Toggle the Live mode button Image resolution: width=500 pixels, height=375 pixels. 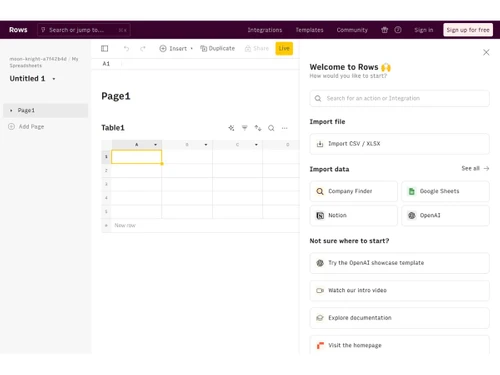284,48
